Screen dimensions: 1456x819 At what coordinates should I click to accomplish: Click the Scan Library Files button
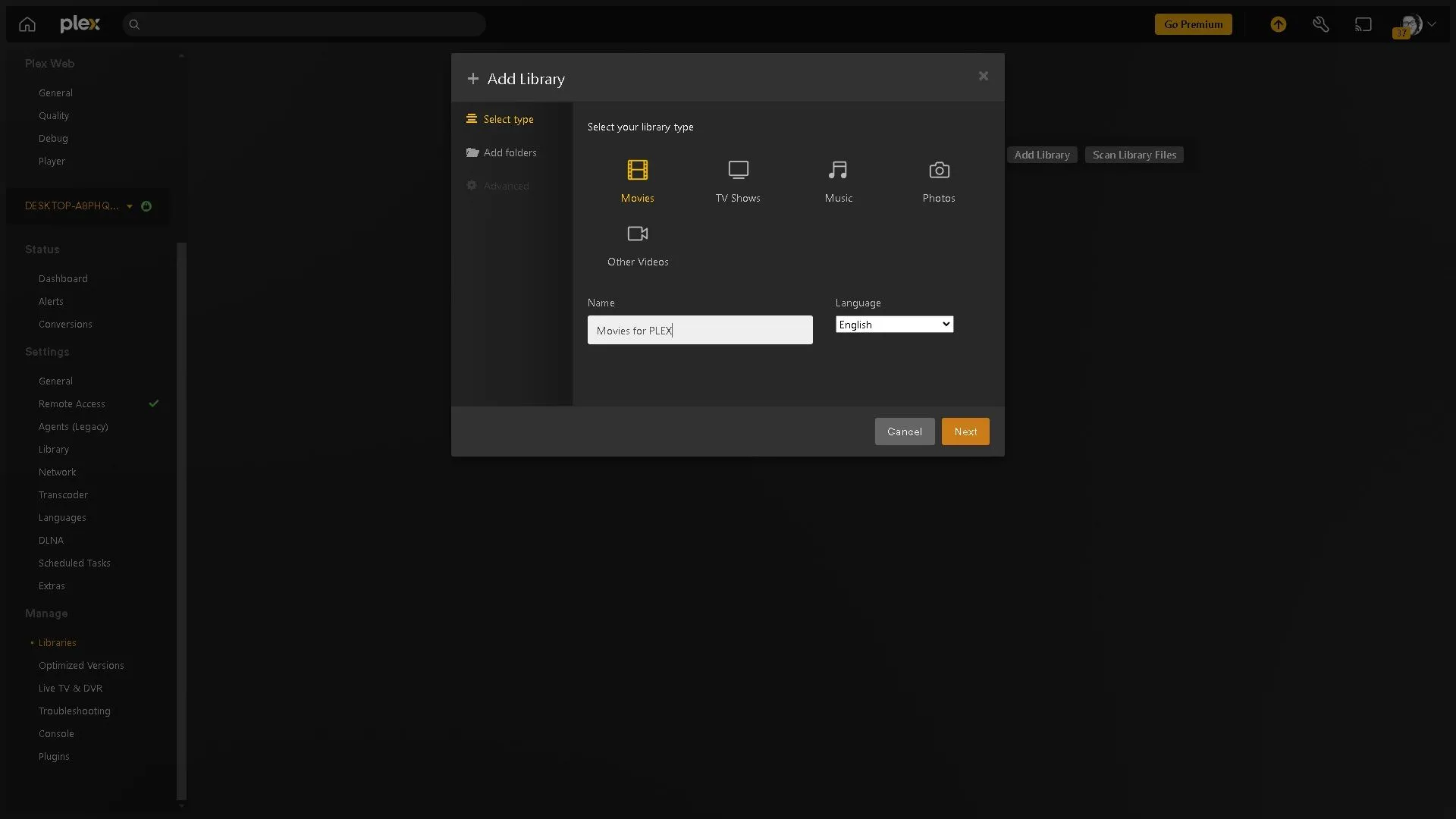point(1134,155)
